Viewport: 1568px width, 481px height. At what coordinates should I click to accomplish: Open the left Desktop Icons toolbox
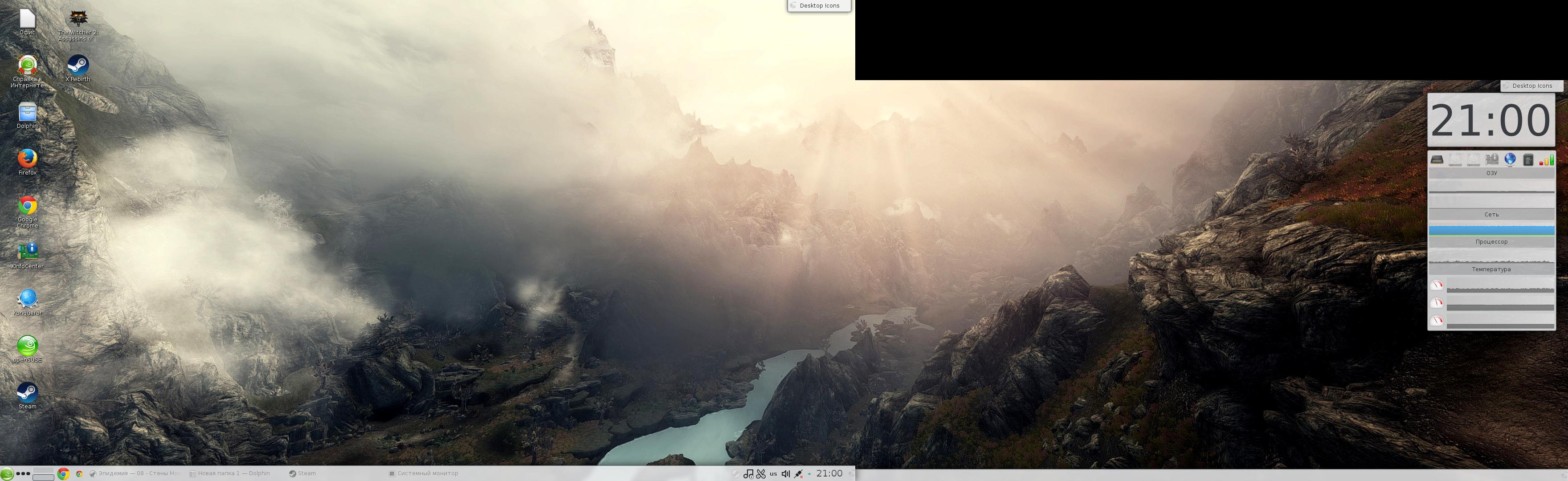click(819, 5)
